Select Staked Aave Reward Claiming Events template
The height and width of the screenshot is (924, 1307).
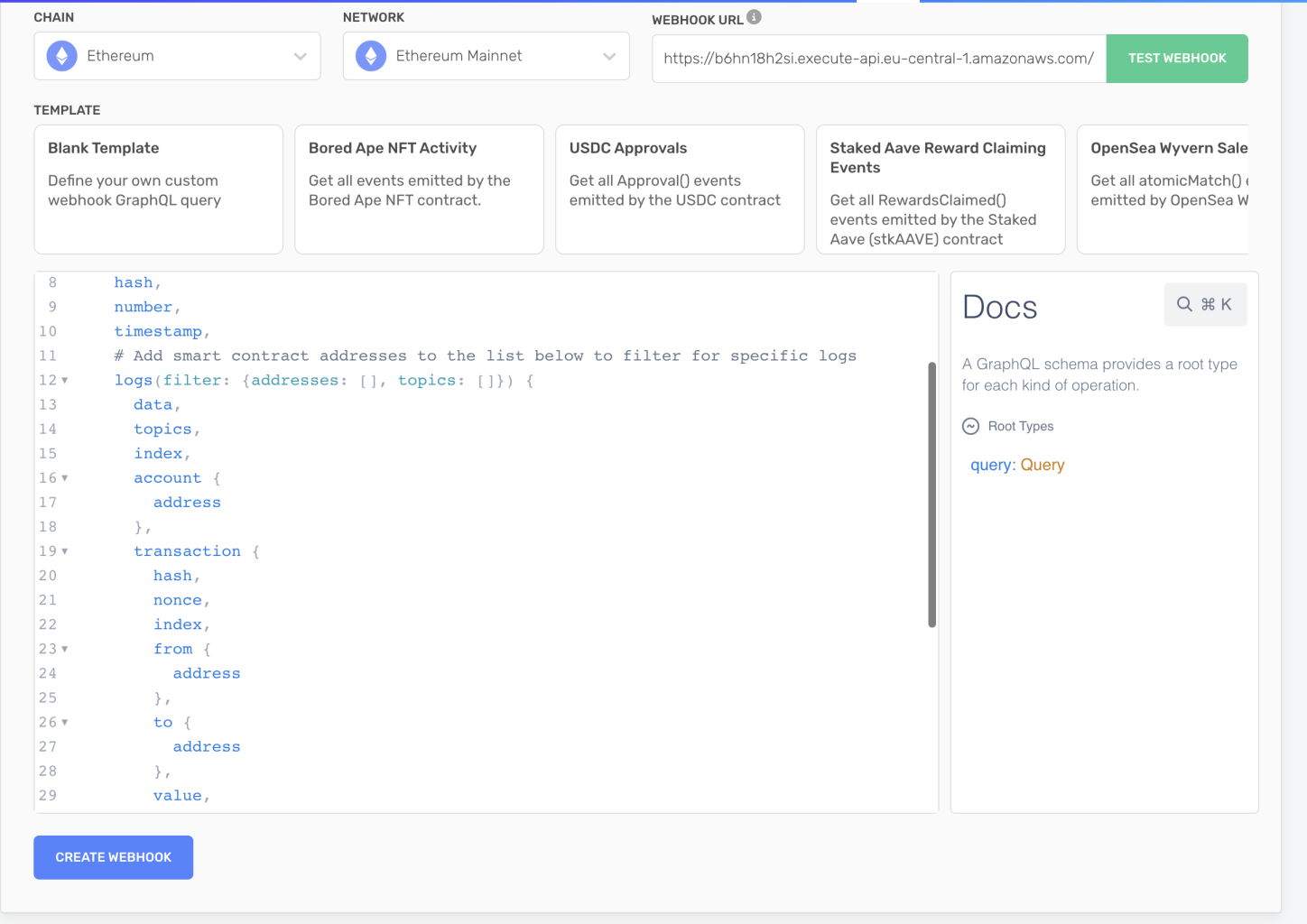tap(940, 189)
